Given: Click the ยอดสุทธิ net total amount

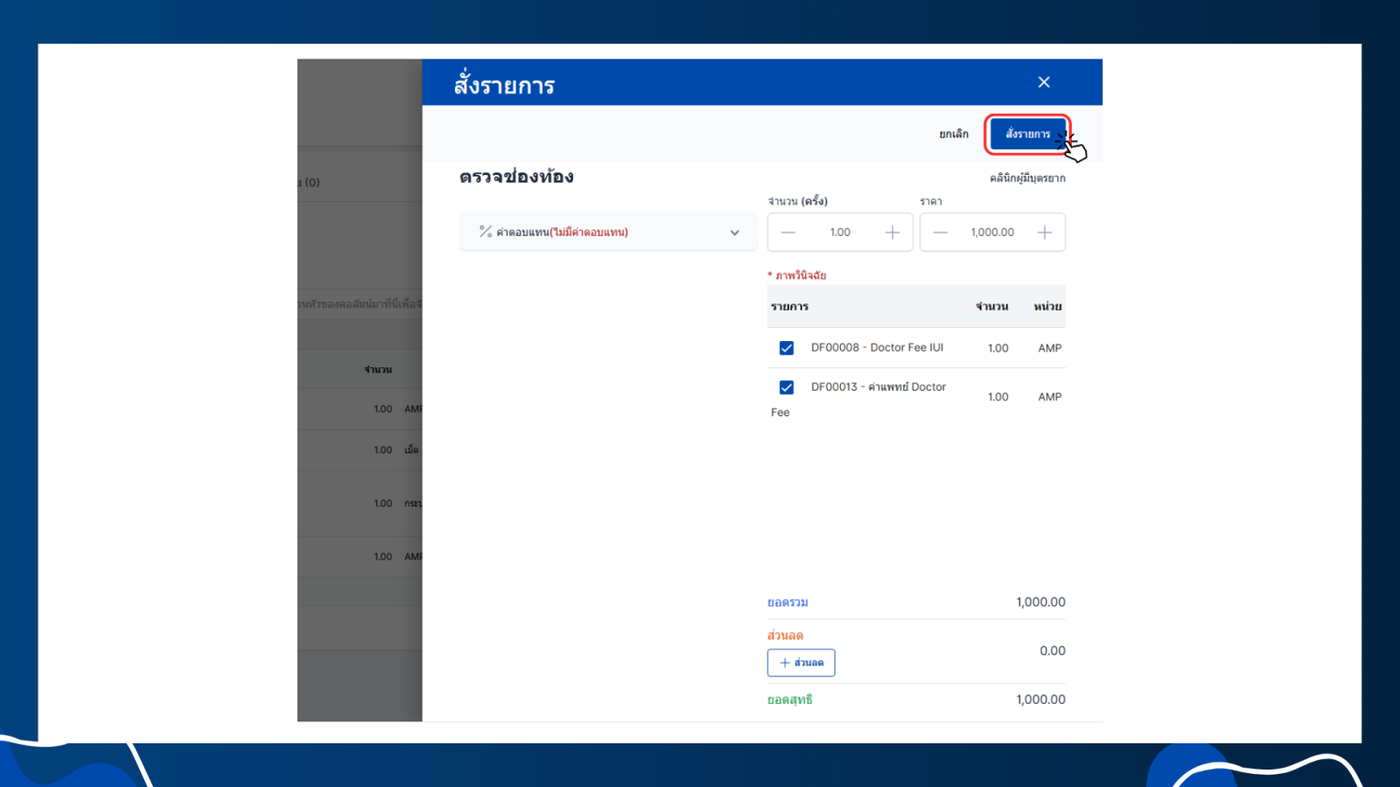Looking at the screenshot, I should point(1040,700).
